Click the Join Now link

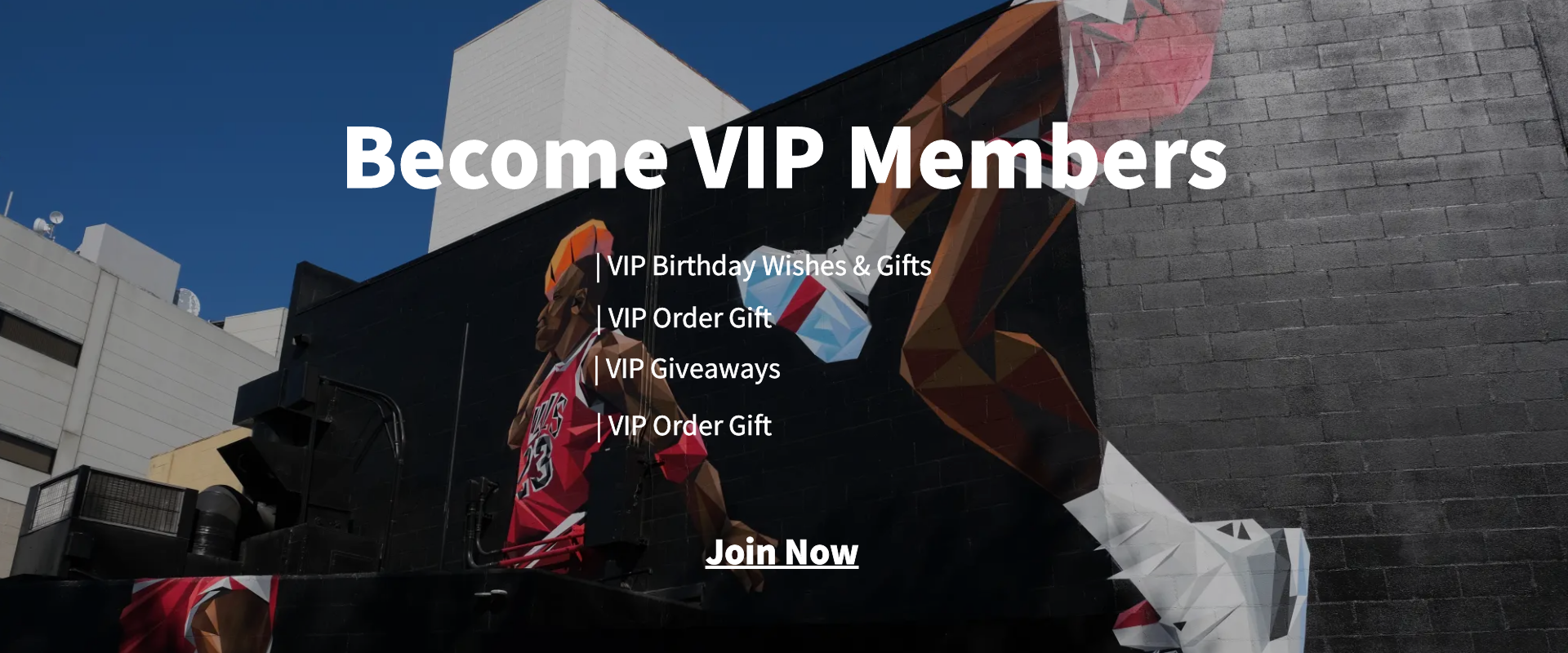782,553
